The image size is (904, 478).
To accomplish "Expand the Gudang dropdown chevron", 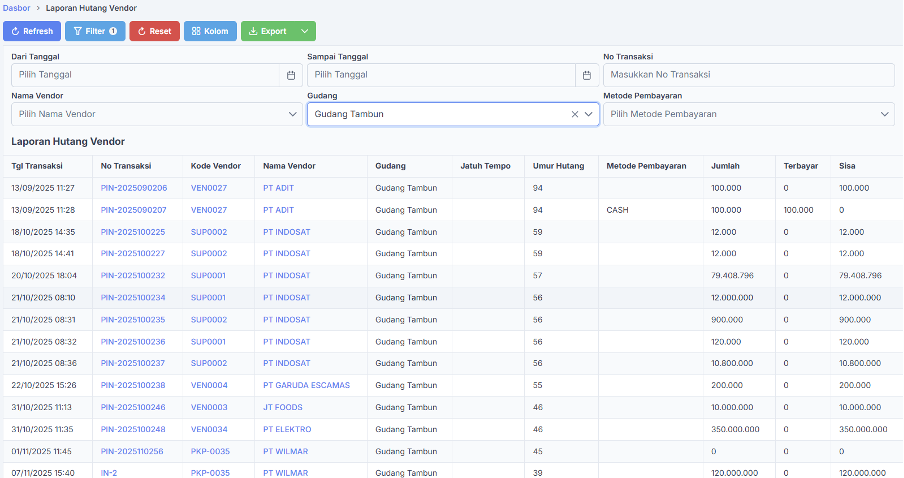I will click(x=589, y=114).
